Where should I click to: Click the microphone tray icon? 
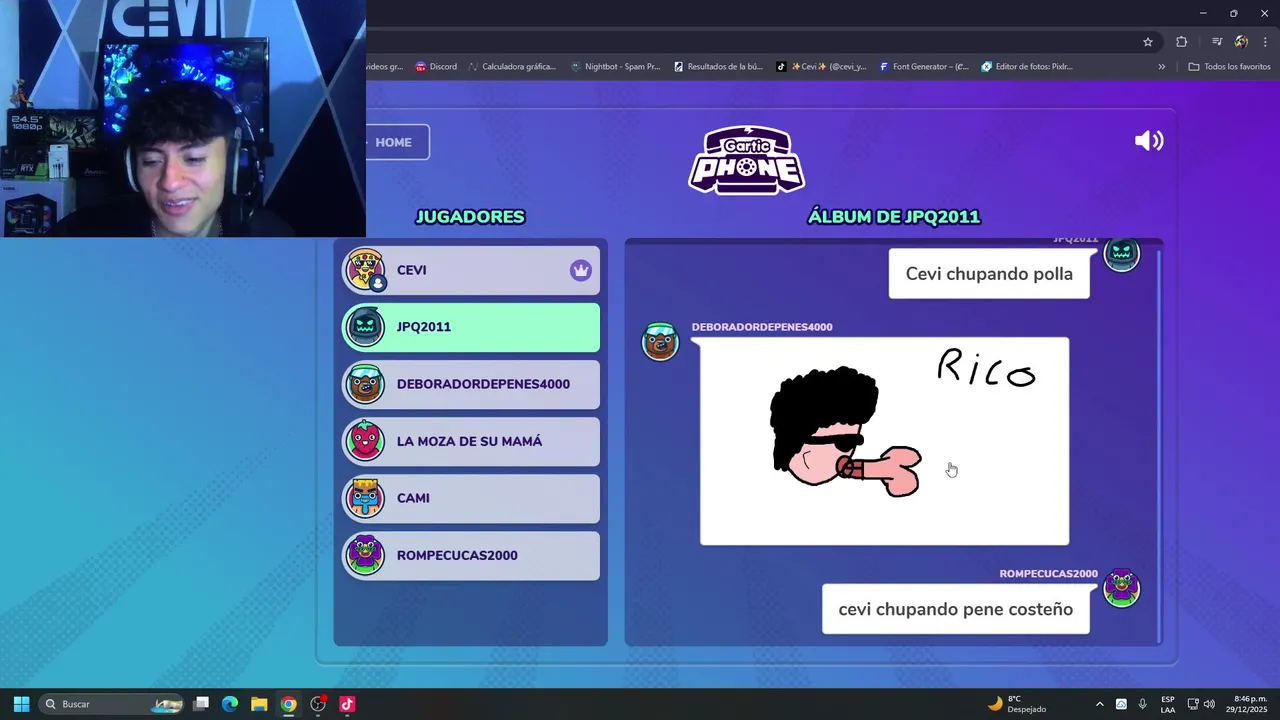pos(1142,704)
